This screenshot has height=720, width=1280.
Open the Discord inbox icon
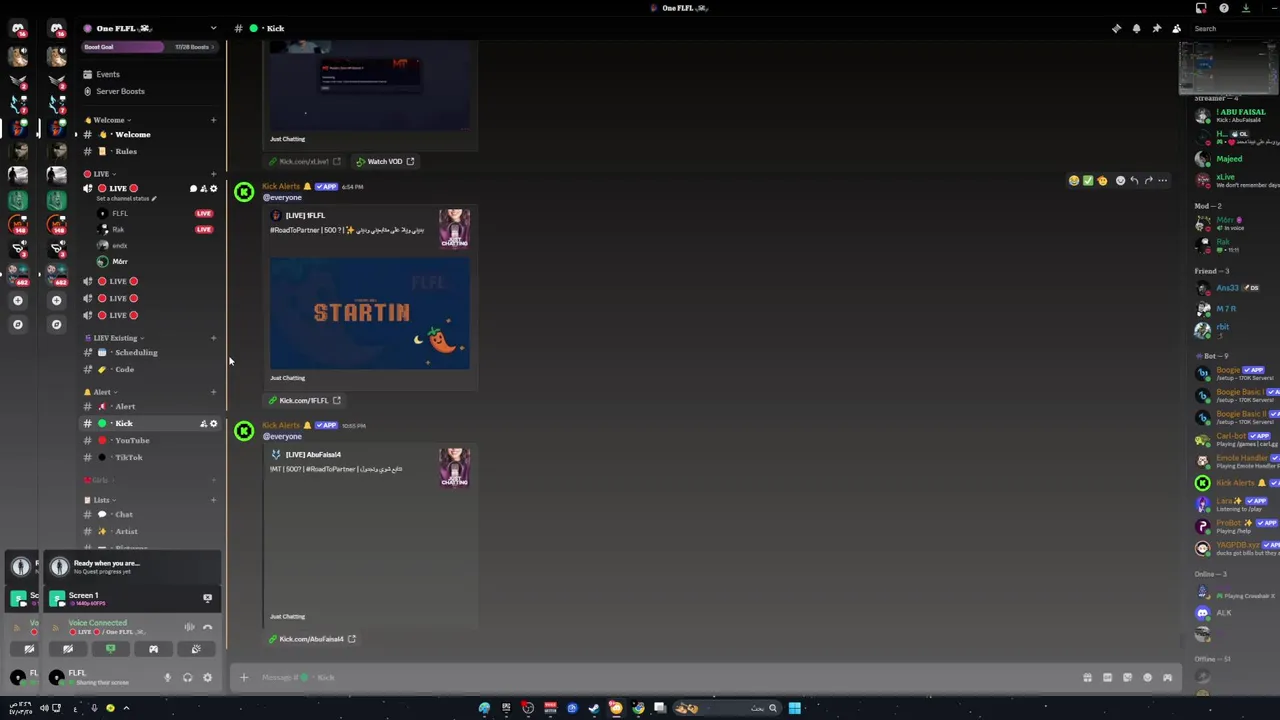pos(1201,8)
